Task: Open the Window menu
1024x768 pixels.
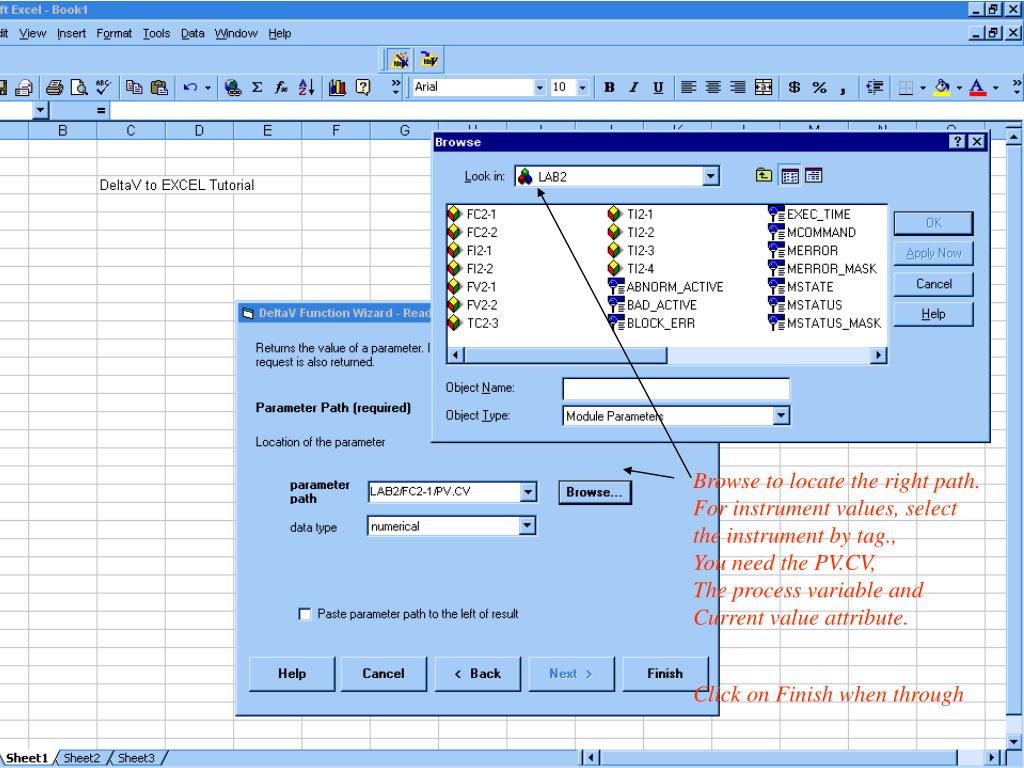Action: tap(236, 33)
